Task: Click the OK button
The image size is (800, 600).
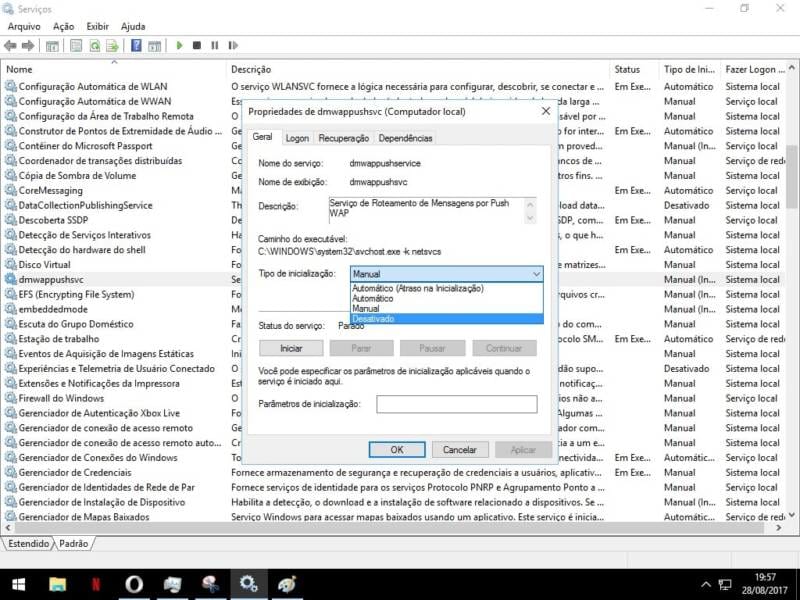Action: [x=397, y=449]
